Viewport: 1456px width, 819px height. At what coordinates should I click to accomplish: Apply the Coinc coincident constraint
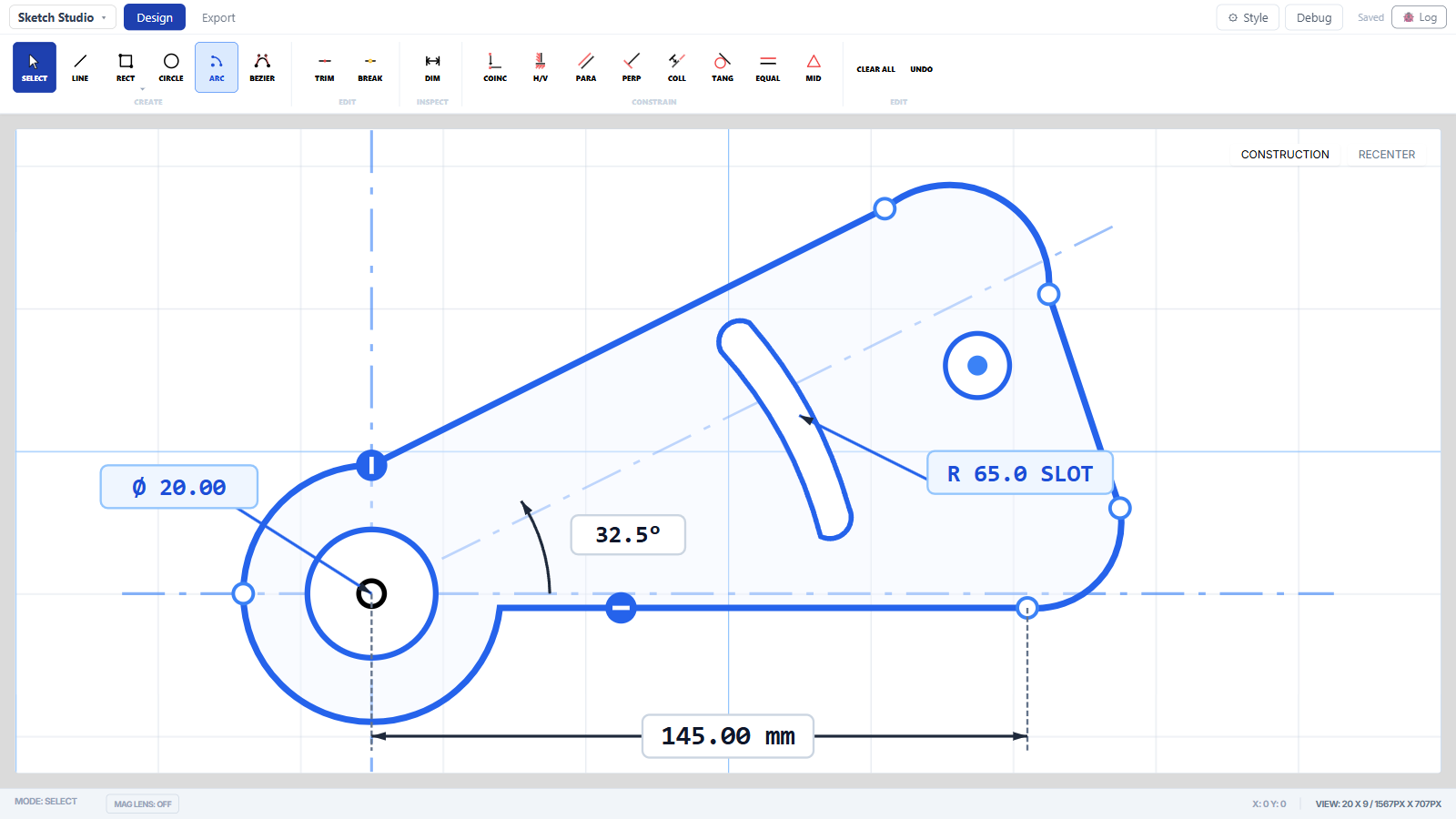click(495, 67)
